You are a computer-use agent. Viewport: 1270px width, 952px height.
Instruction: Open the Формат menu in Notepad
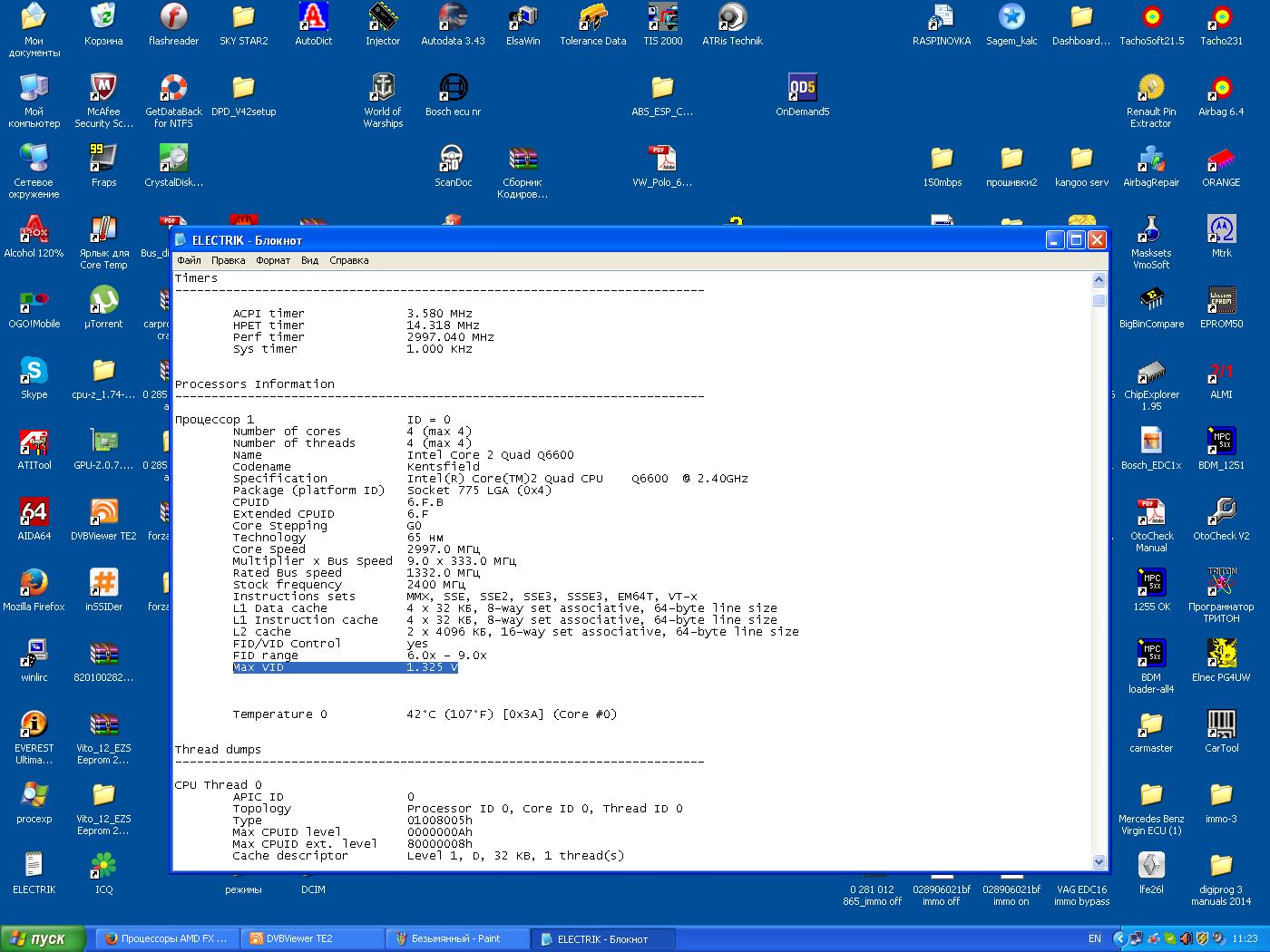pos(273,260)
